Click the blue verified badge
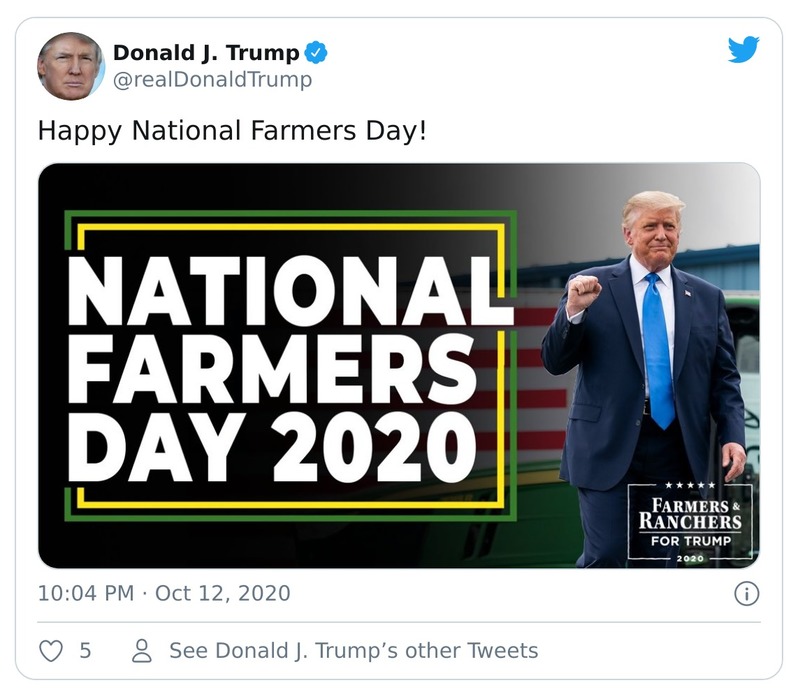 [317, 50]
